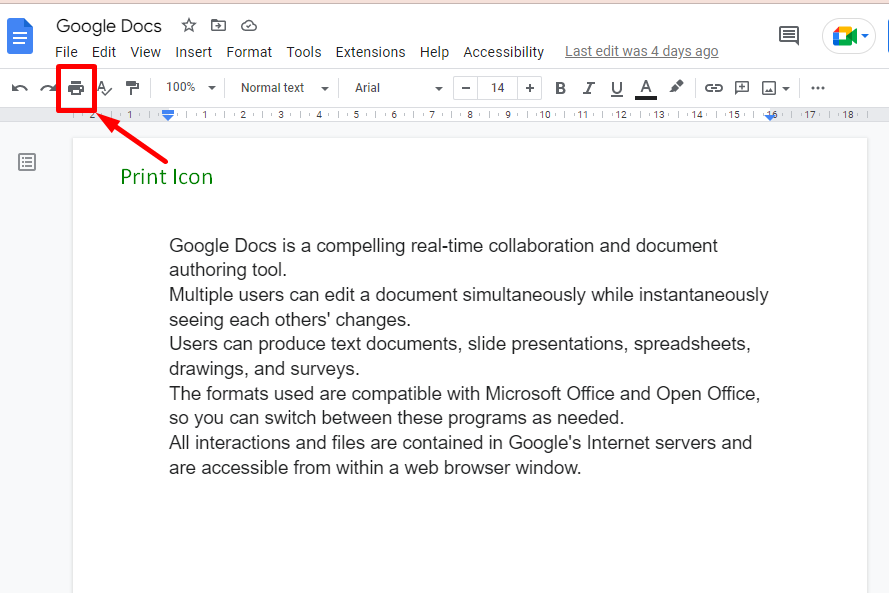Expand the Insert image dropdown arrow

pyautogui.click(x=786, y=88)
